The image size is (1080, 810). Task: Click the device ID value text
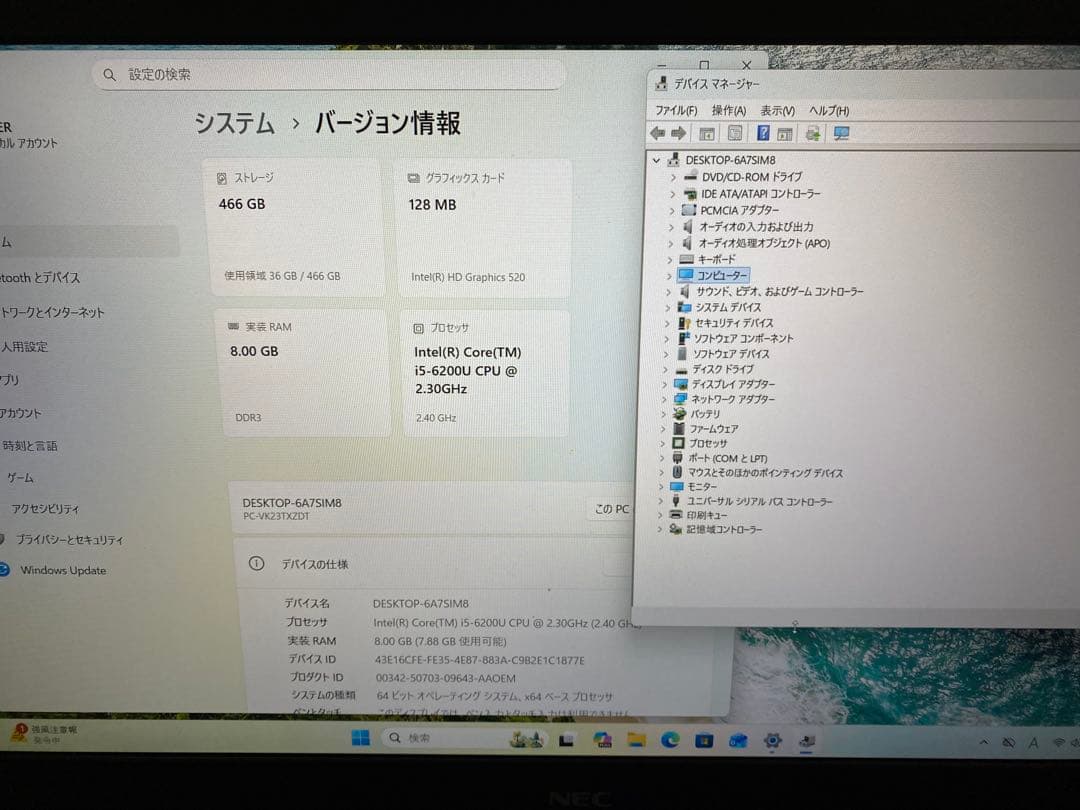click(479, 660)
